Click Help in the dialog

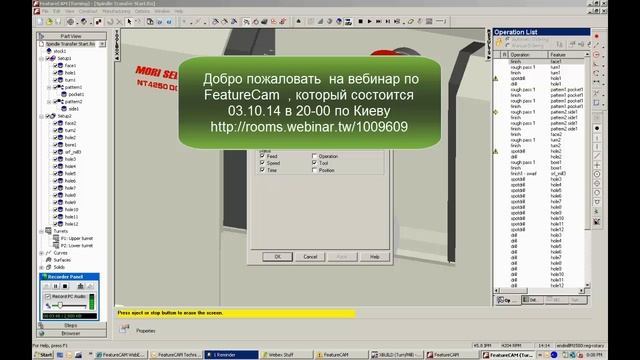pos(375,257)
